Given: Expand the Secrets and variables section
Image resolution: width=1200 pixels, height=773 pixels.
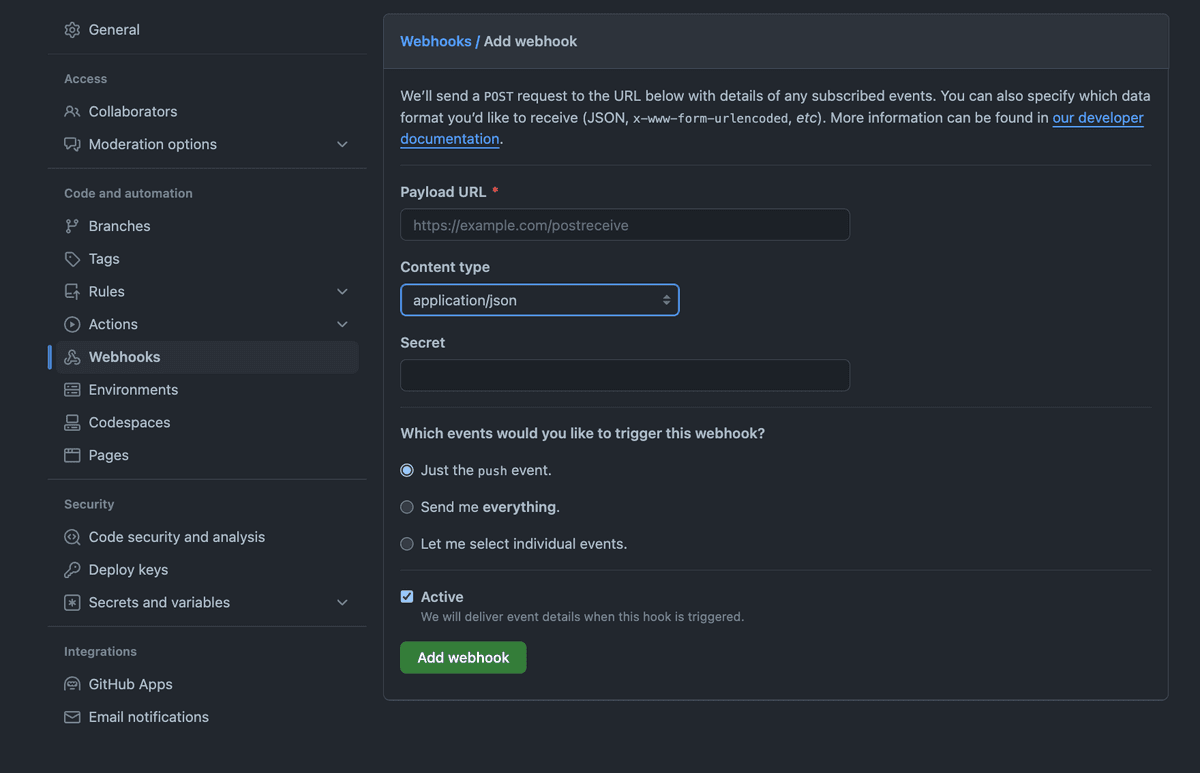Looking at the screenshot, I should click(342, 602).
